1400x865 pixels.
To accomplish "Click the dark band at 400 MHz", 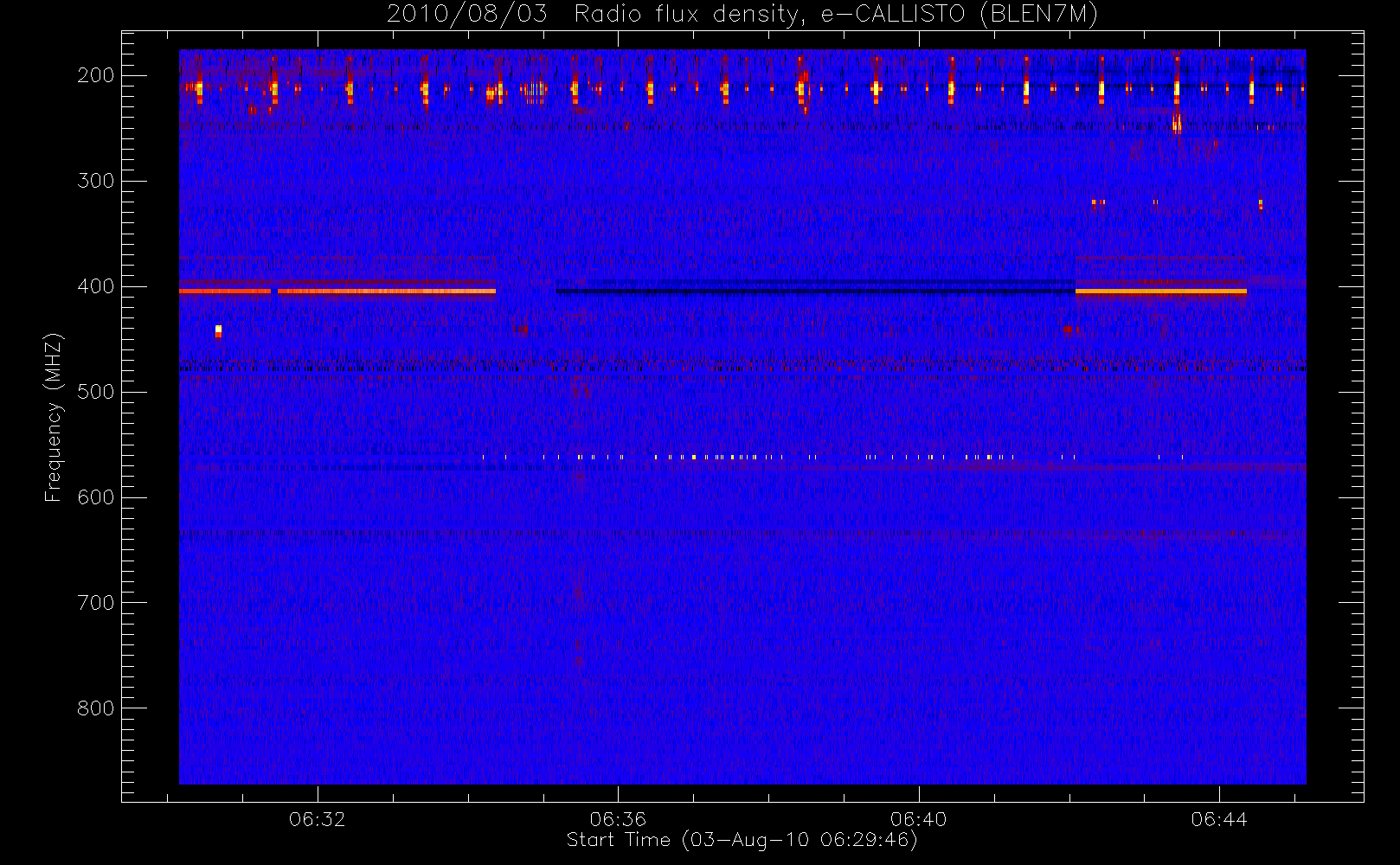I will (x=815, y=291).
